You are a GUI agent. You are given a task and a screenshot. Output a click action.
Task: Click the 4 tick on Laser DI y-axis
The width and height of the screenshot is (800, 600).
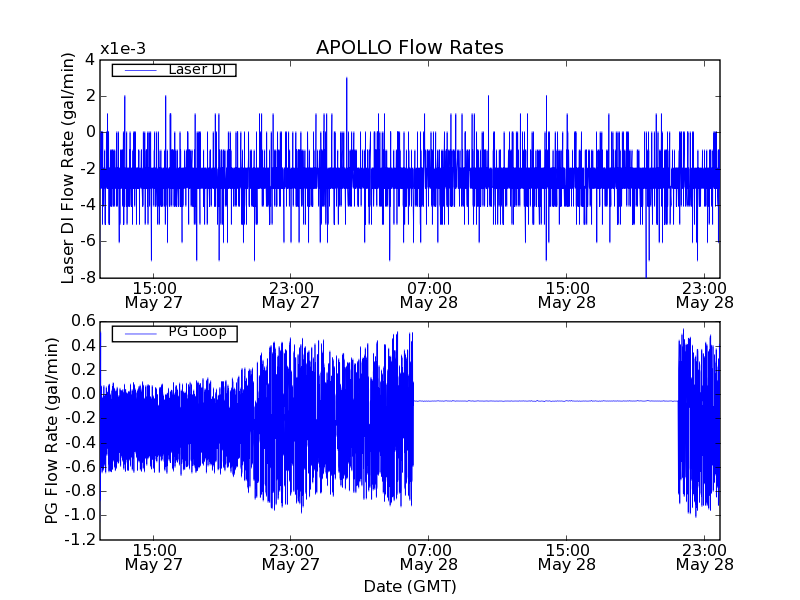point(89,59)
